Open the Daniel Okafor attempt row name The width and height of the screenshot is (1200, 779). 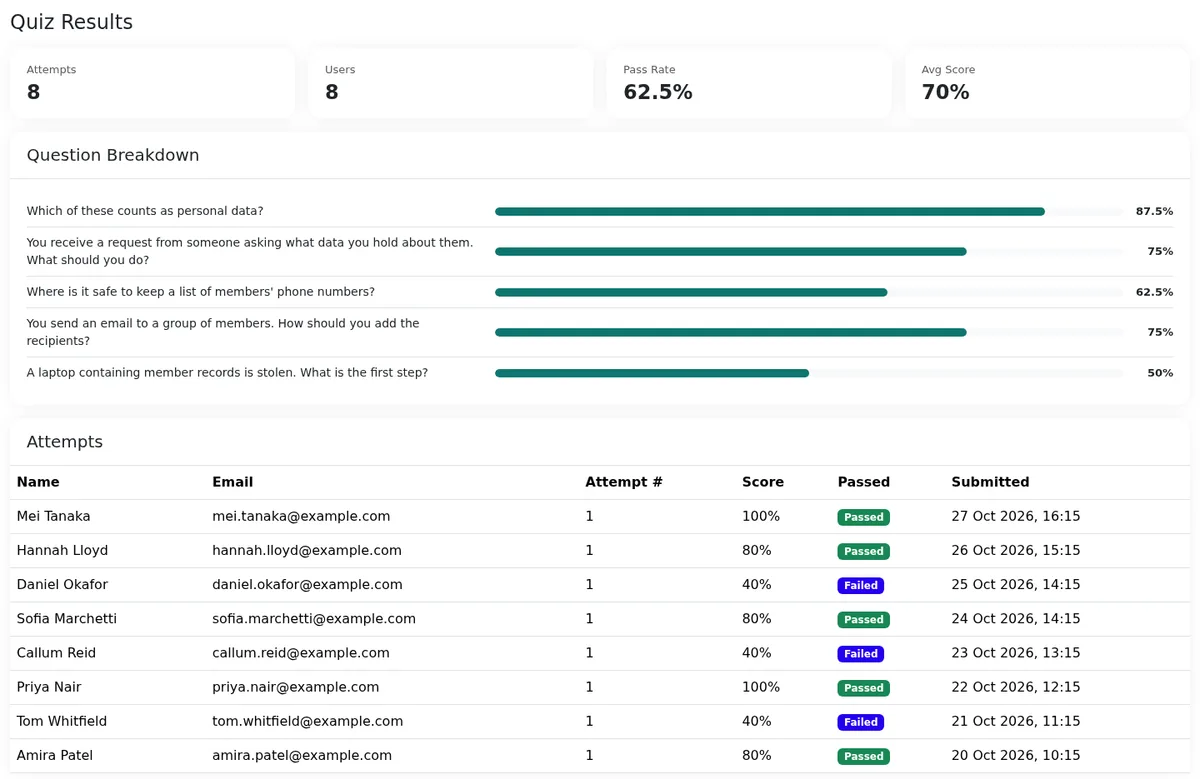[x=62, y=585]
